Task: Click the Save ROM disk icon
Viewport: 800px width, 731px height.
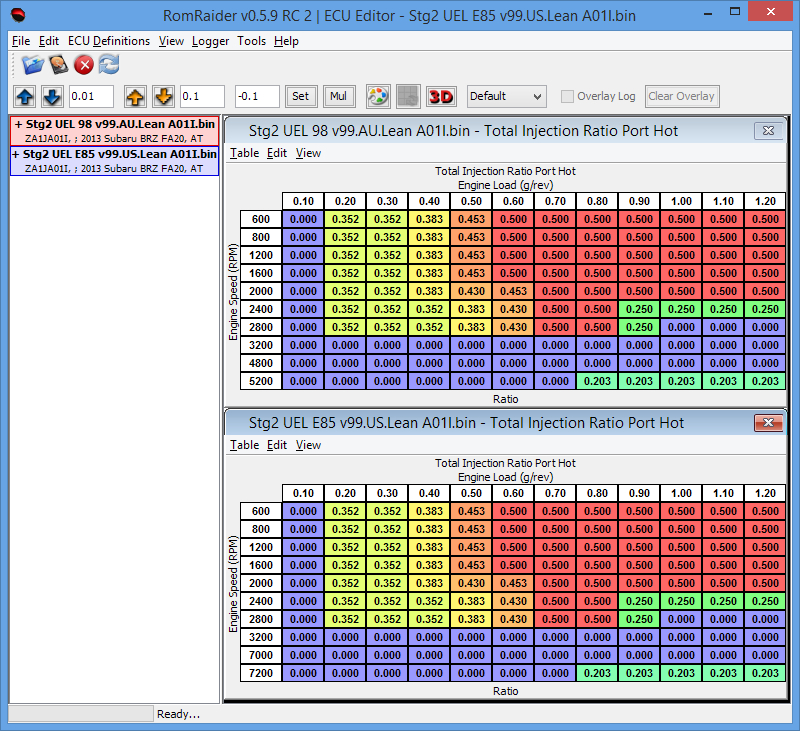Action: tap(59, 65)
